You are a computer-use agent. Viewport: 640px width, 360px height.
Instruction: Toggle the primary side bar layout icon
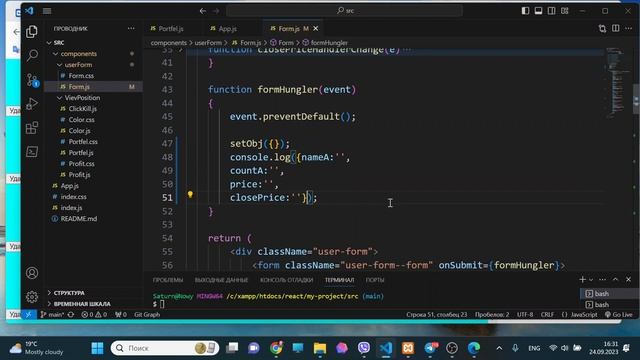[525, 11]
